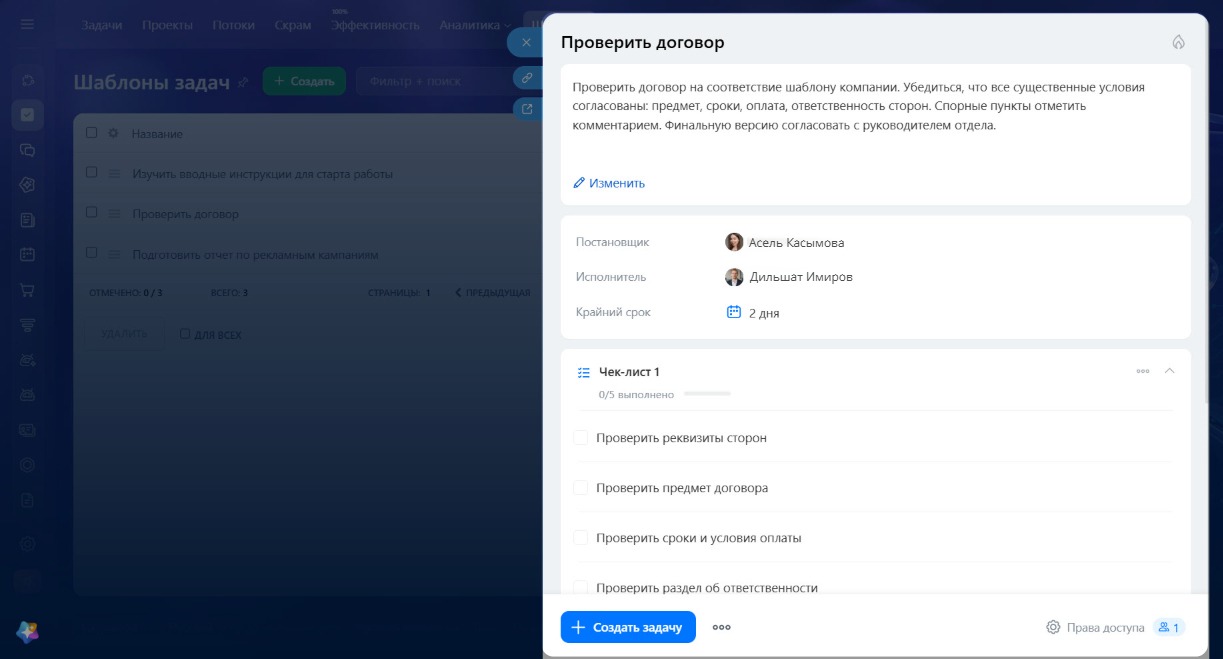This screenshot has width=1223, height=659.
Task: Click the Создать задачу button
Action: point(628,627)
